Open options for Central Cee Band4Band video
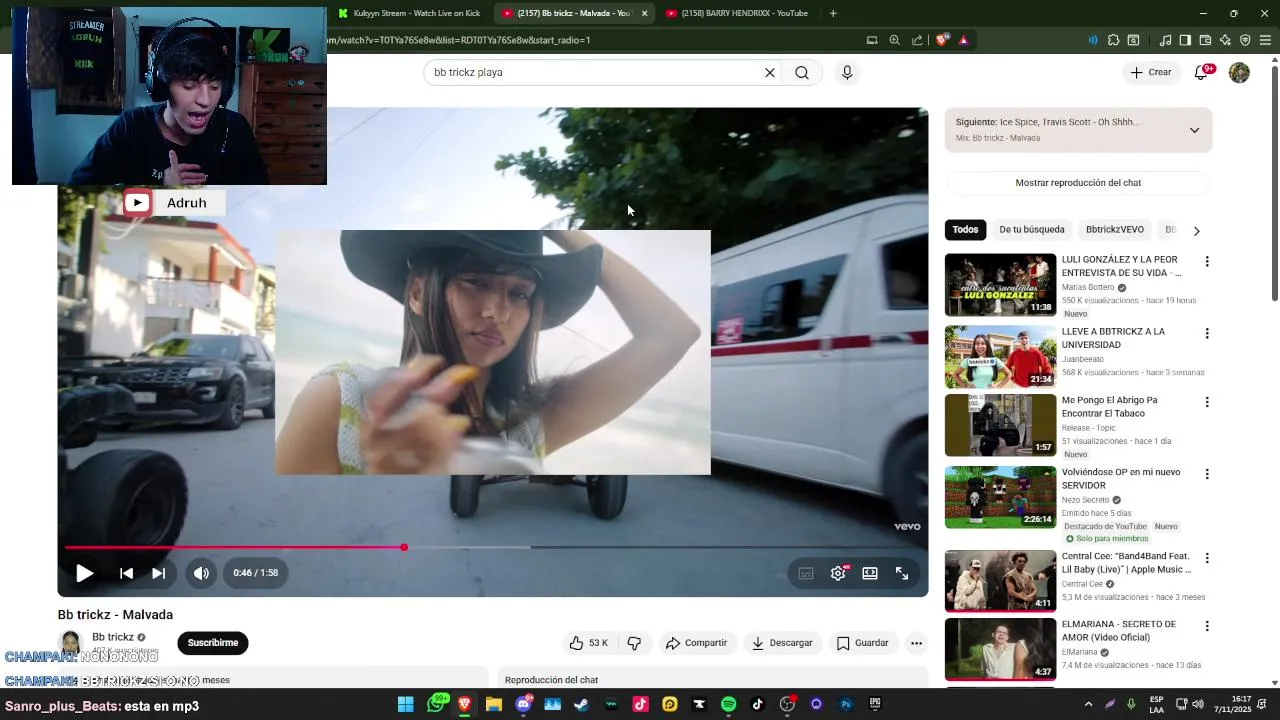Screen dimensions: 1280x720 [1207, 558]
